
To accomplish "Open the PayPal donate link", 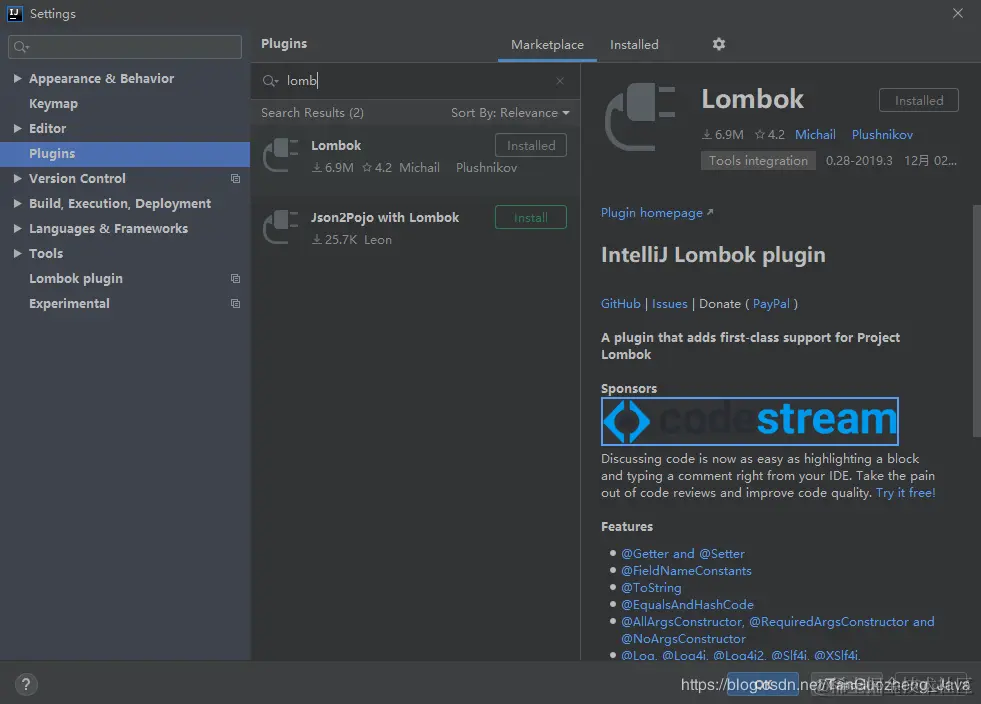I will point(771,304).
